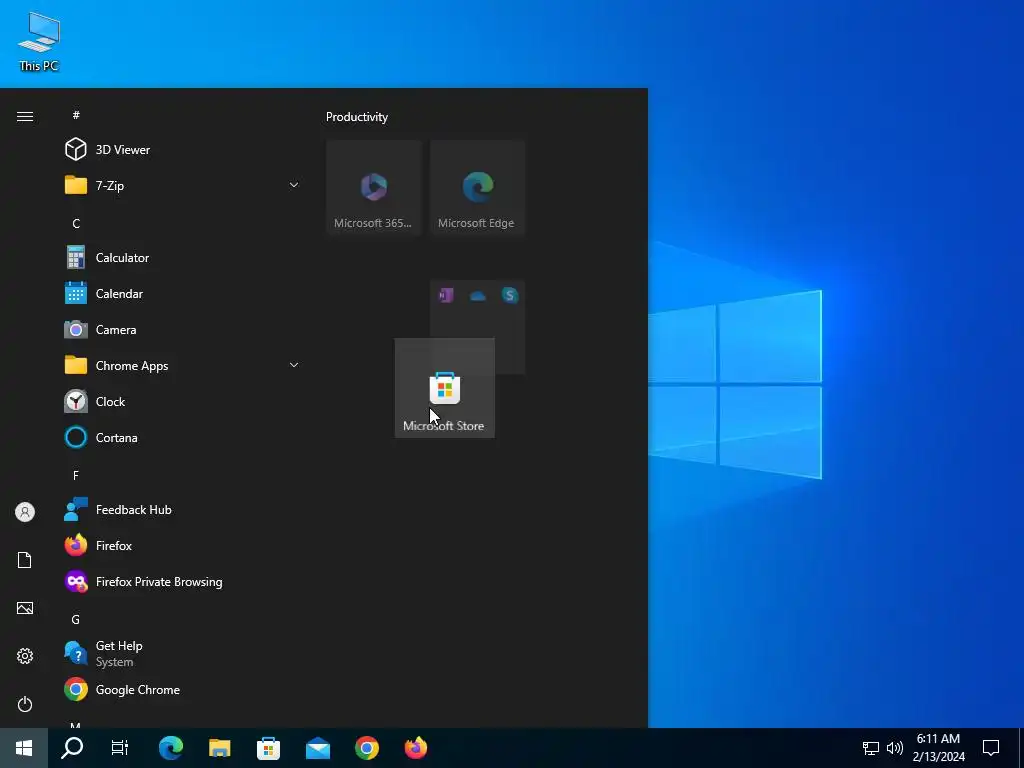1024x768 pixels.
Task: Open the Microsoft Edge tile
Action: pyautogui.click(x=477, y=187)
